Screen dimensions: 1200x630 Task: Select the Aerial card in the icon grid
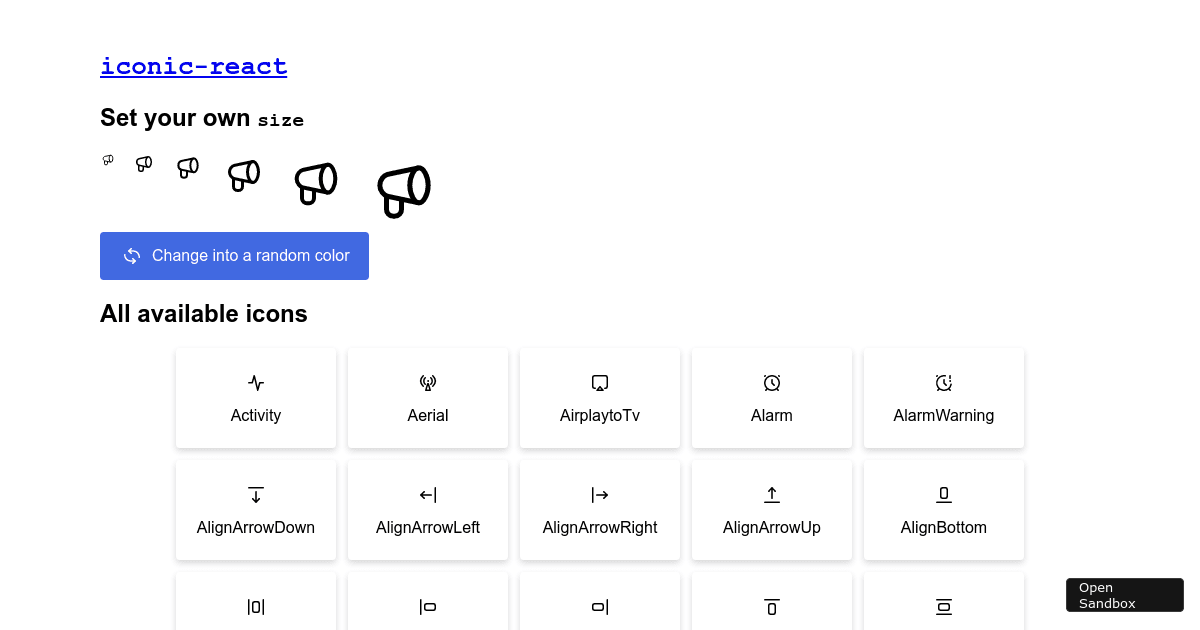point(428,397)
